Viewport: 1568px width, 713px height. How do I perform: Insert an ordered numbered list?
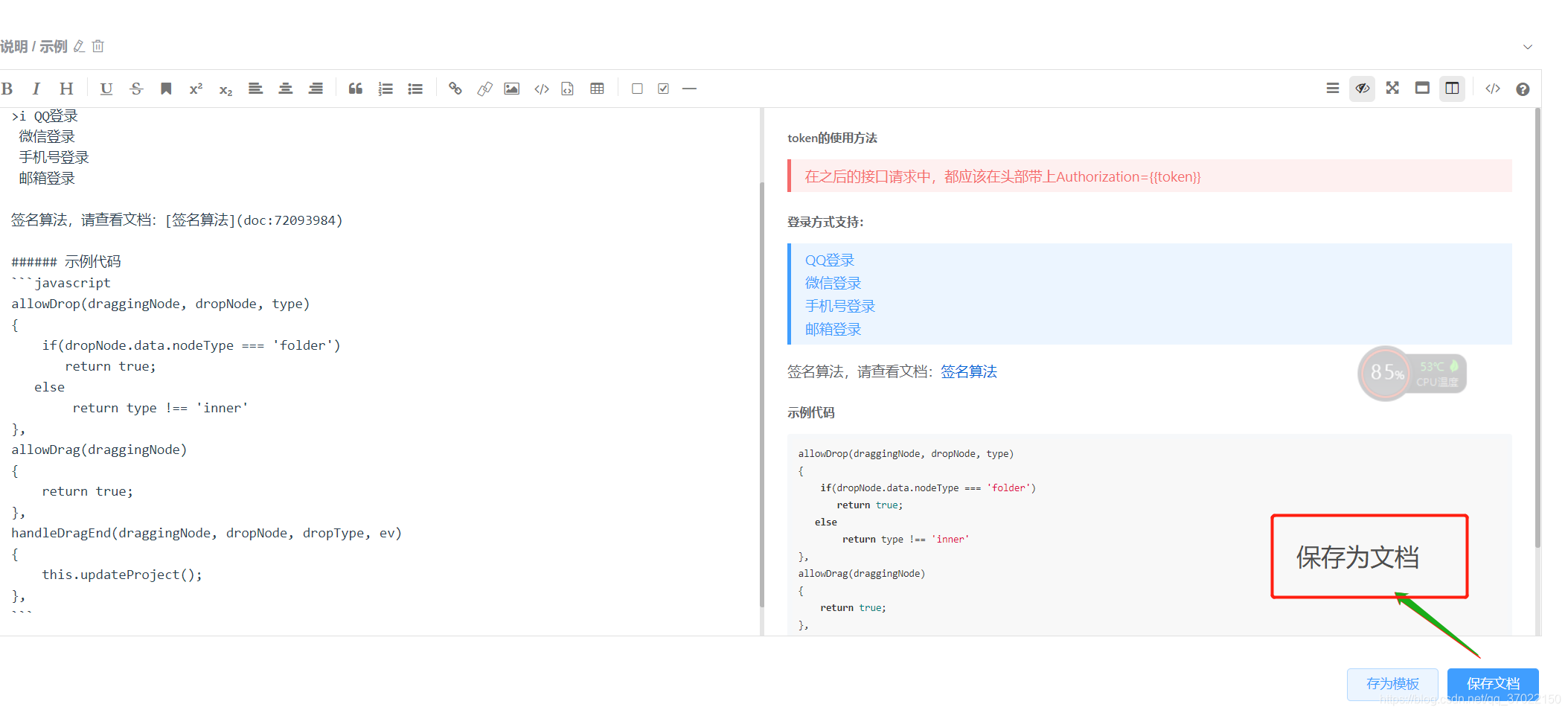(385, 89)
